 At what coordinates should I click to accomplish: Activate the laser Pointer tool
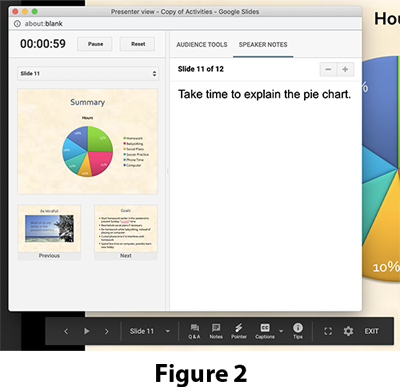tap(239, 331)
